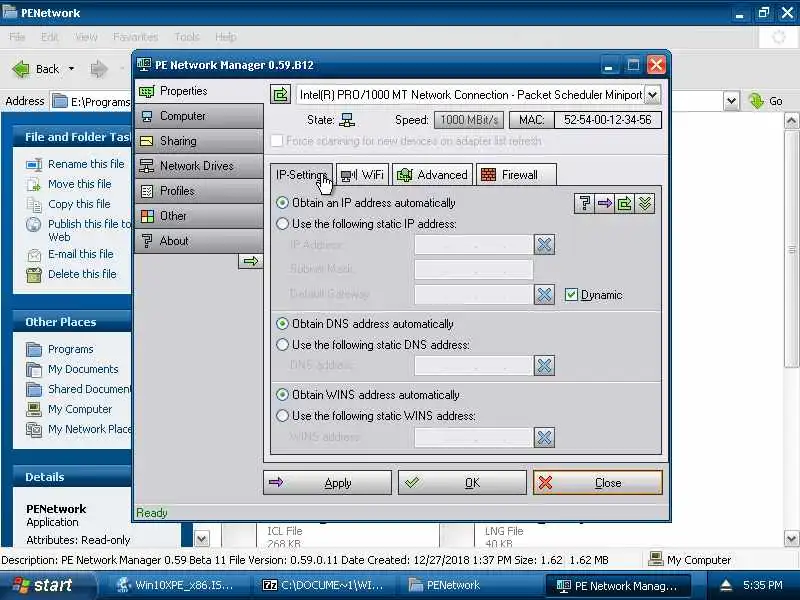The image size is (800, 600).
Task: Open the Back button history dropdown
Action: [x=71, y=69]
